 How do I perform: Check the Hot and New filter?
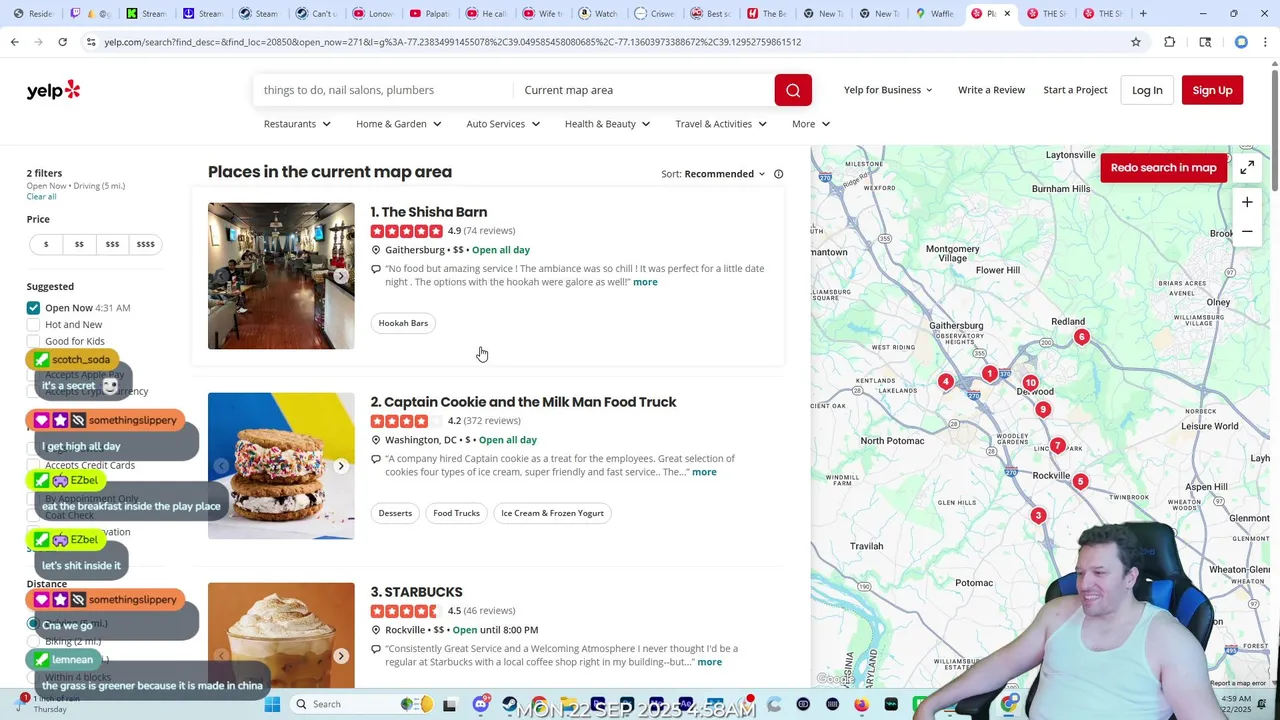33,325
